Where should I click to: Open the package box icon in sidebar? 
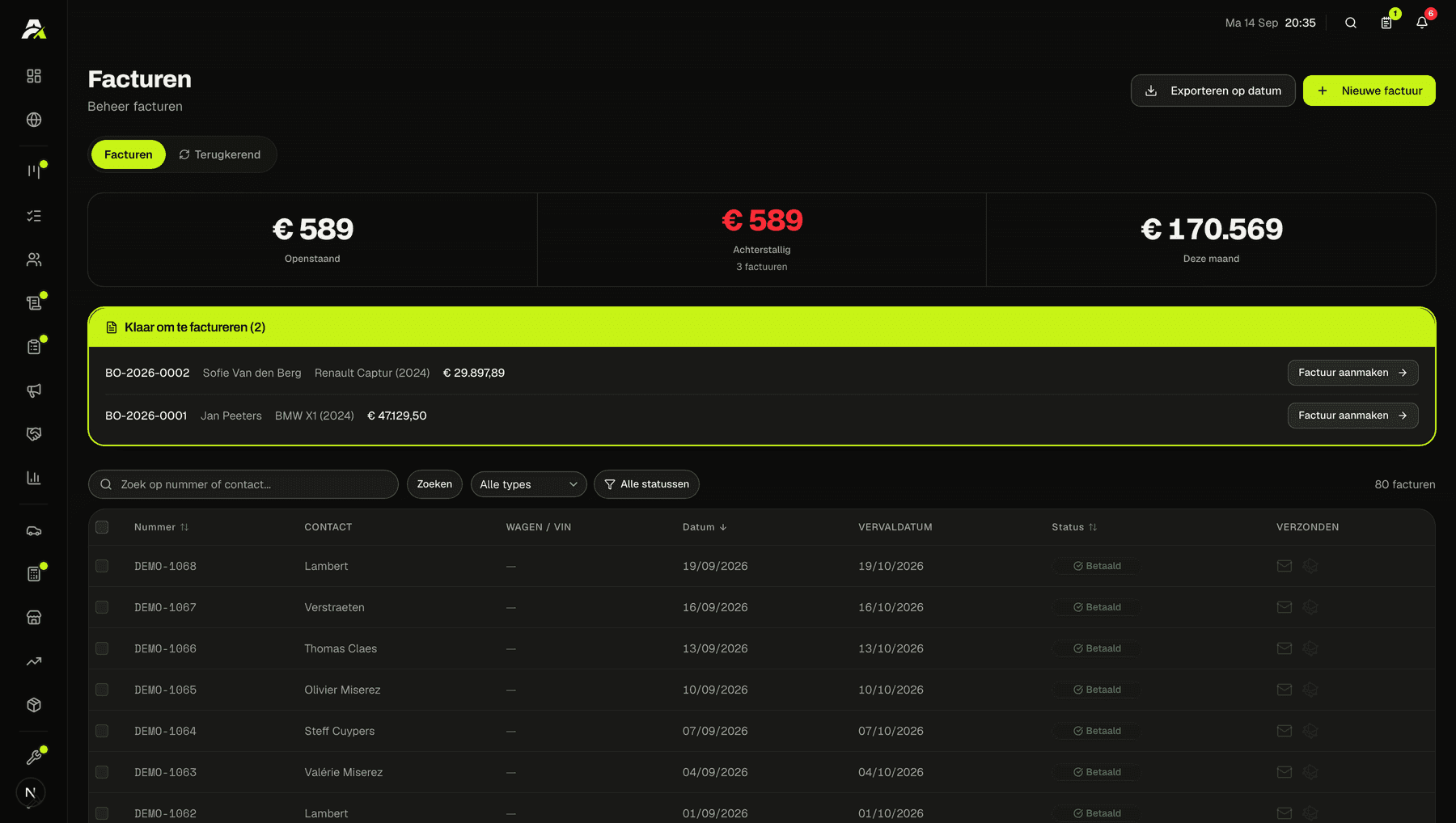(x=34, y=705)
